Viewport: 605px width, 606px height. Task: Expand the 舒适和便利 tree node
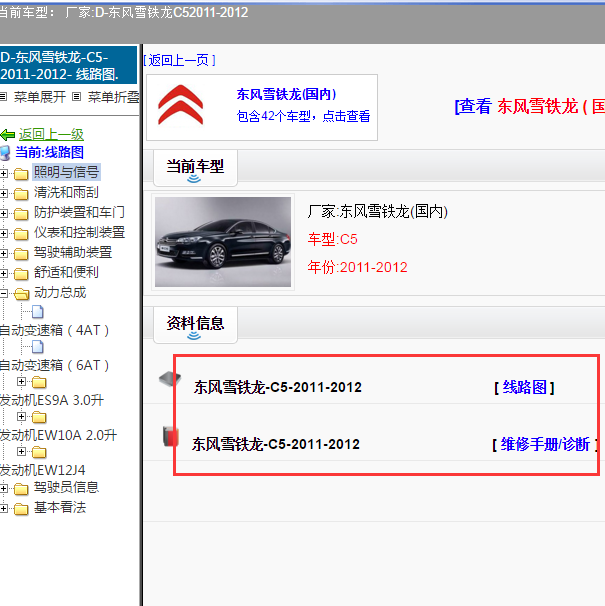(3, 274)
